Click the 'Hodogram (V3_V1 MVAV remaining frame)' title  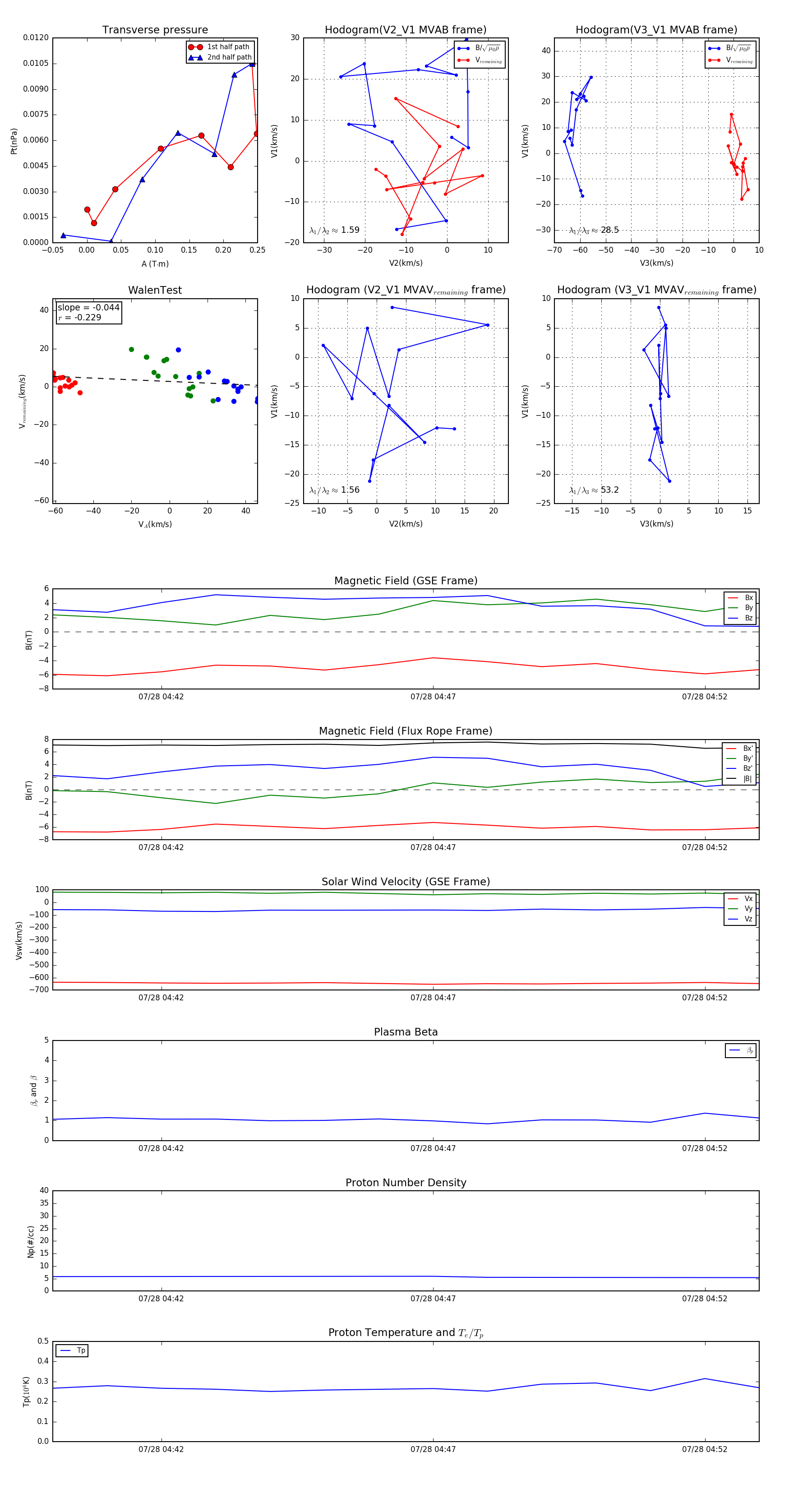(656, 290)
